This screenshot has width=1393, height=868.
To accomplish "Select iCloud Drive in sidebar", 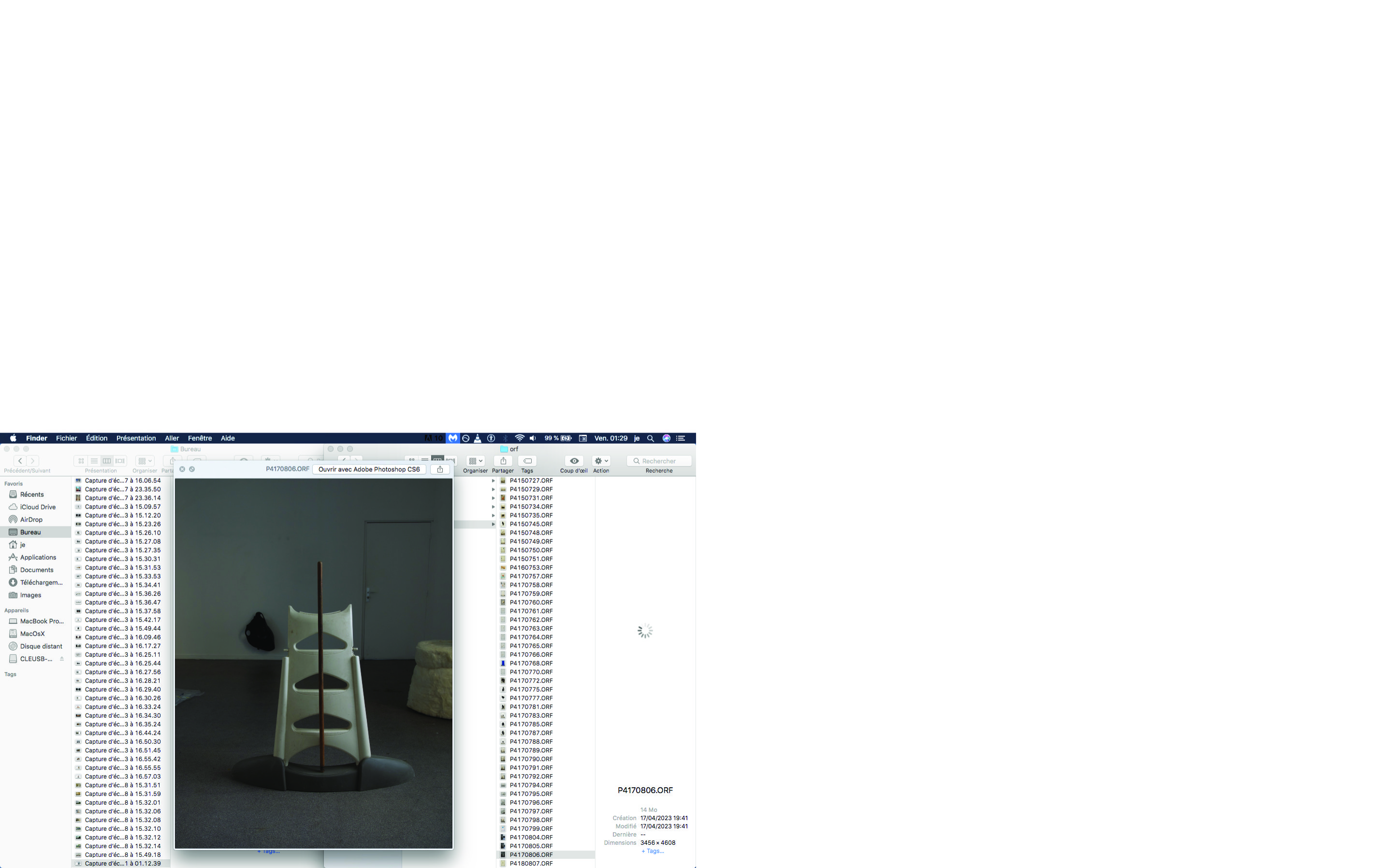I will pos(37,507).
